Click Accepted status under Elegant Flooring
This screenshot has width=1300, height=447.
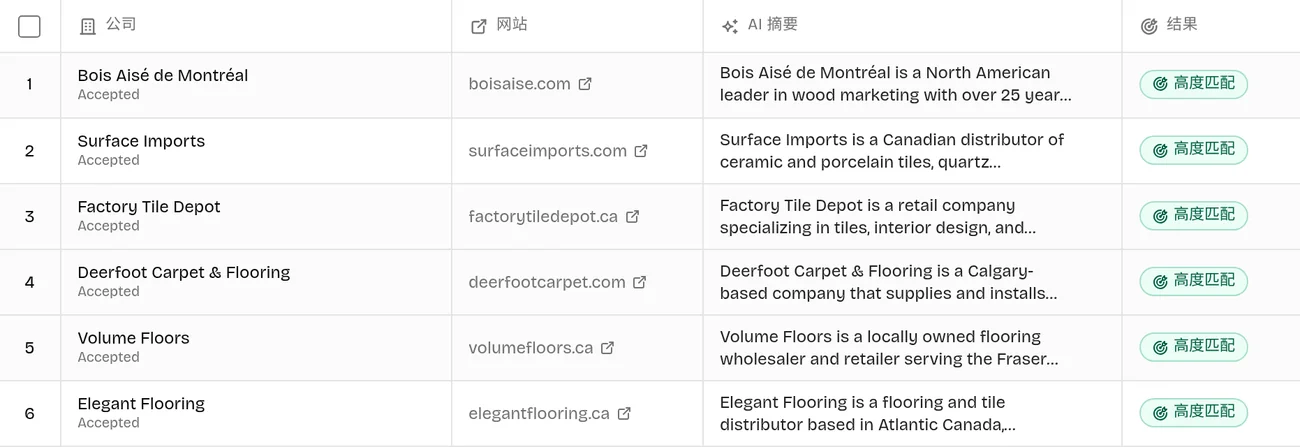pos(108,423)
